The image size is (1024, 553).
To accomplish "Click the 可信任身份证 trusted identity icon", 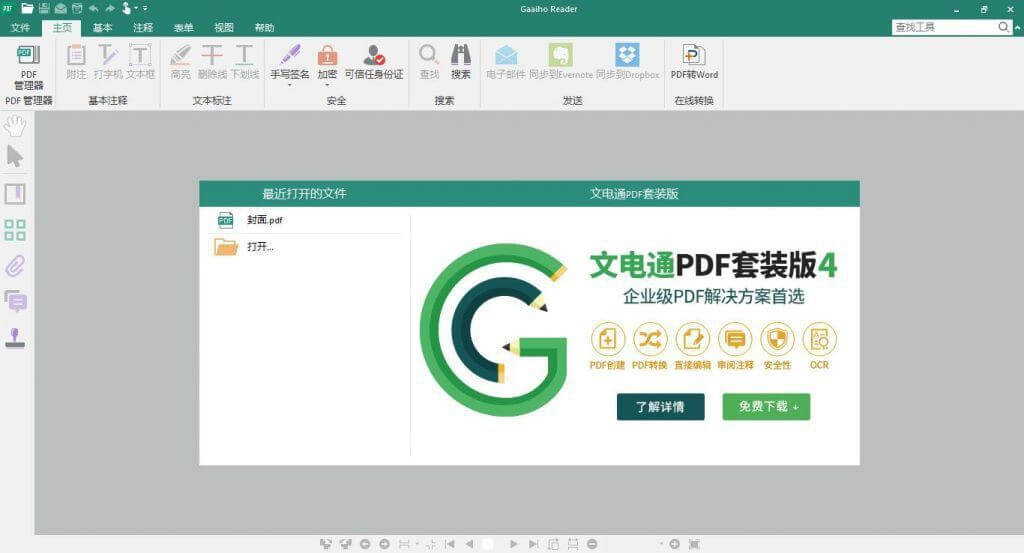I will (x=373, y=62).
